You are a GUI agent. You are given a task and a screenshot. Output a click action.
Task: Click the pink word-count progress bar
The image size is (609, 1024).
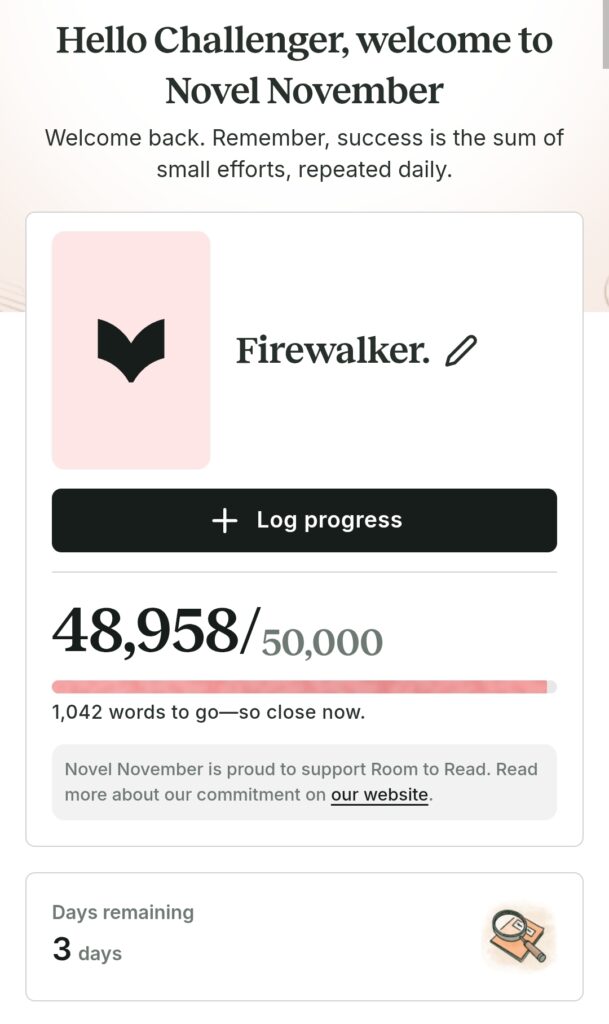[x=298, y=687]
